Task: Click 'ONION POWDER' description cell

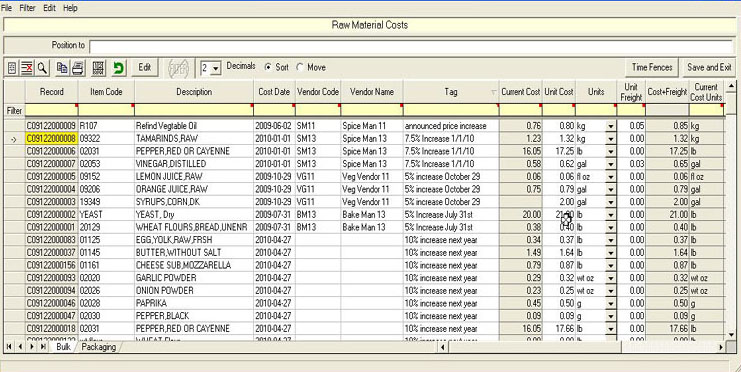Action: tap(194, 291)
